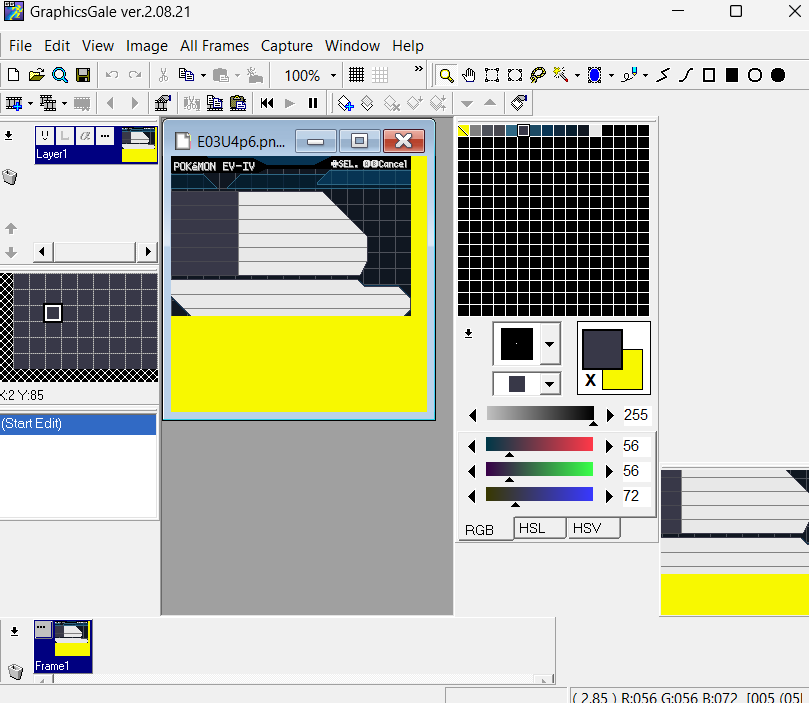Select the Hand pan tool
Image resolution: width=809 pixels, height=703 pixels.
[469, 75]
